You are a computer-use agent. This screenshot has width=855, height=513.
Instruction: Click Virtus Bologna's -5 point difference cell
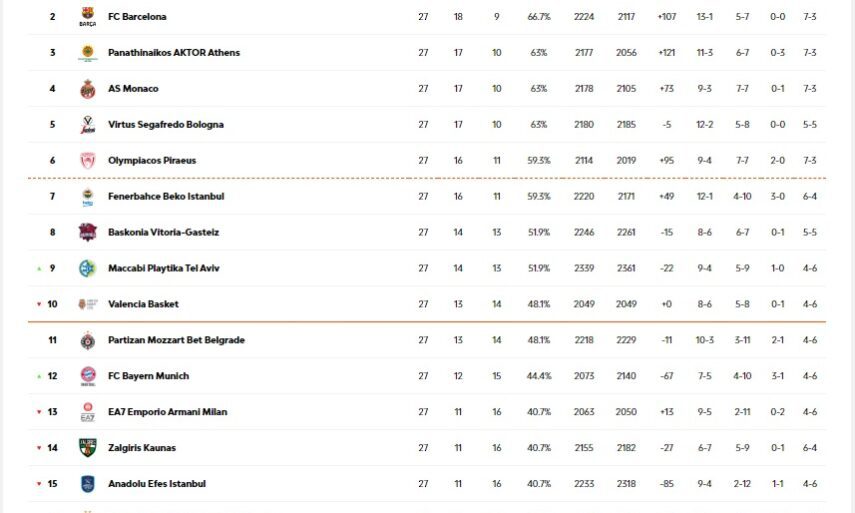pos(666,125)
